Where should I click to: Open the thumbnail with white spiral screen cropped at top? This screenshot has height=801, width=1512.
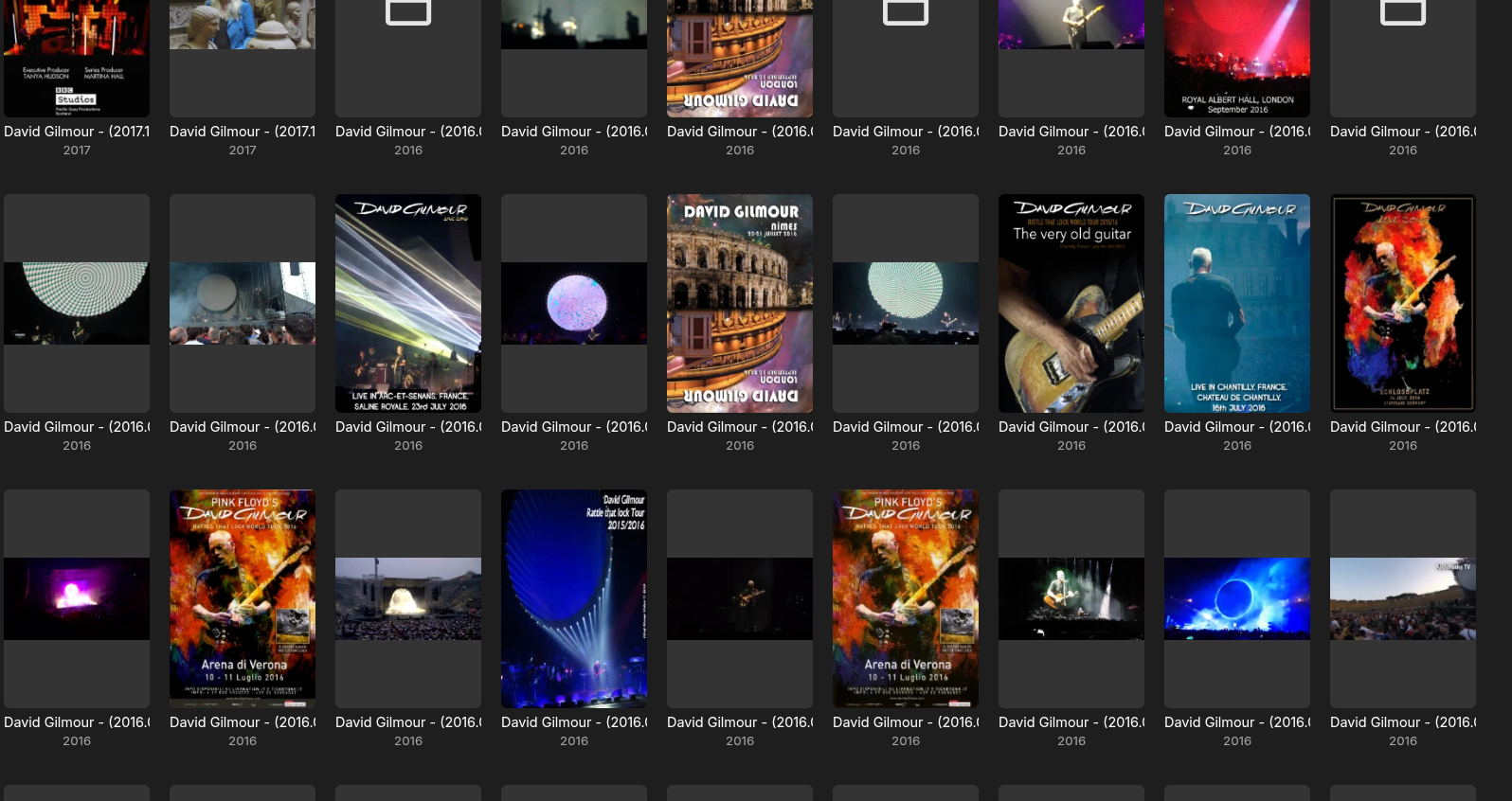(x=77, y=303)
